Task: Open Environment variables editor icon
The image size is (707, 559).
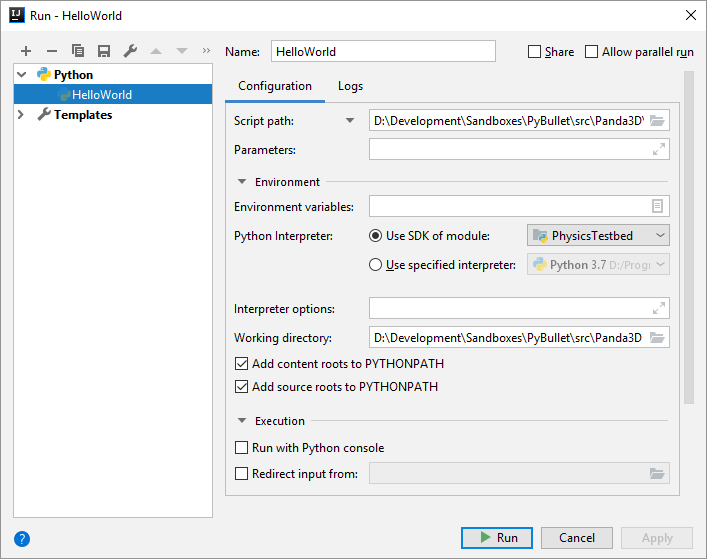Action: (x=657, y=206)
